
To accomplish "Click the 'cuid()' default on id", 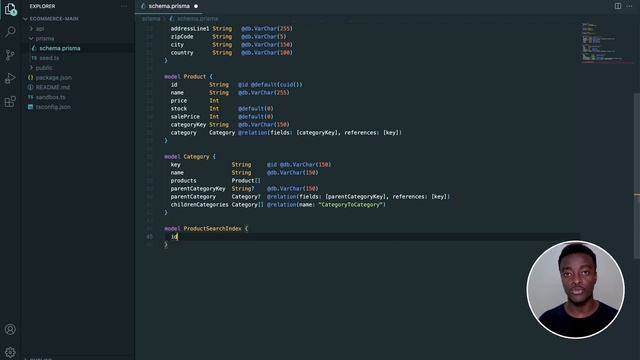I will click(290, 84).
